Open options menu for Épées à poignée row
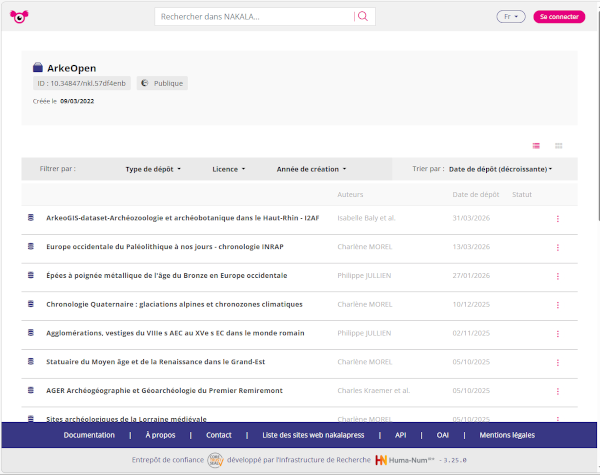The image size is (600, 475). click(558, 276)
